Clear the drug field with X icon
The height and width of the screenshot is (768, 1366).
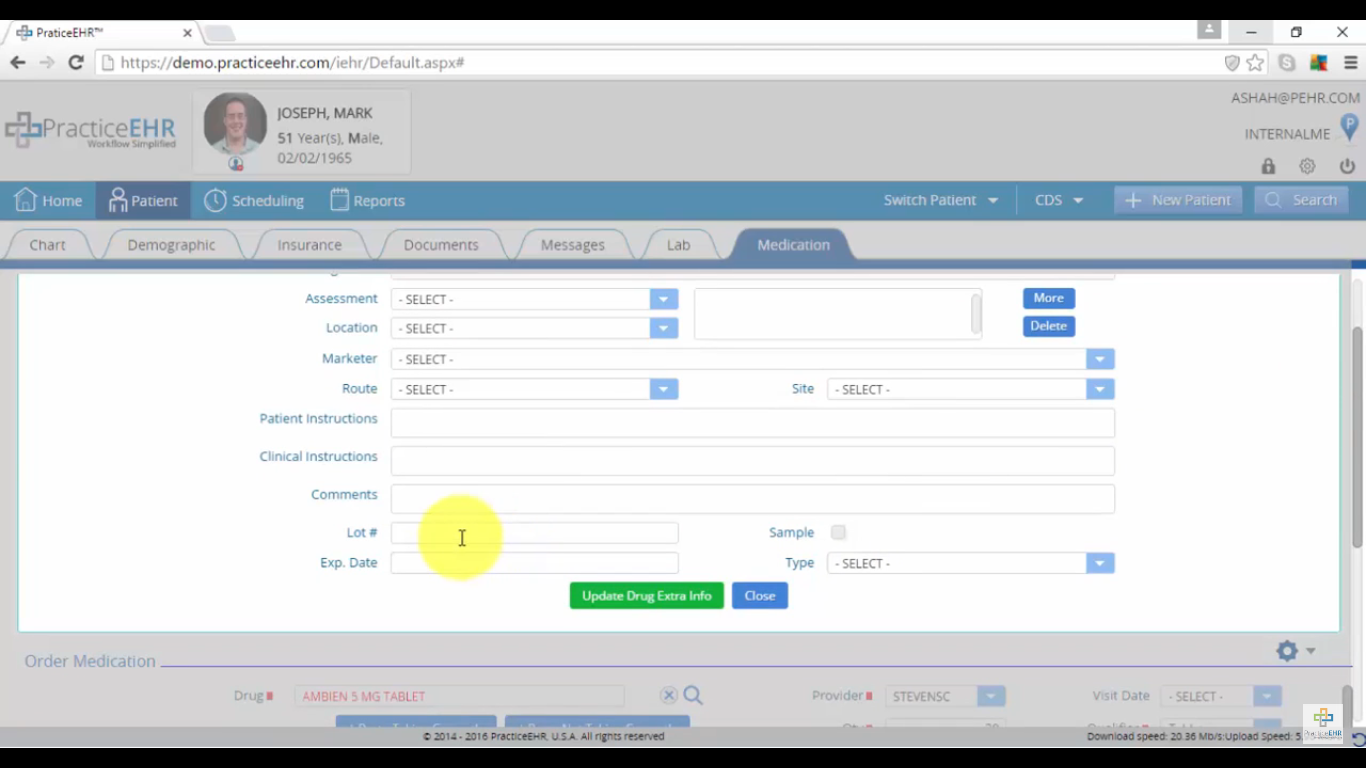pos(669,696)
